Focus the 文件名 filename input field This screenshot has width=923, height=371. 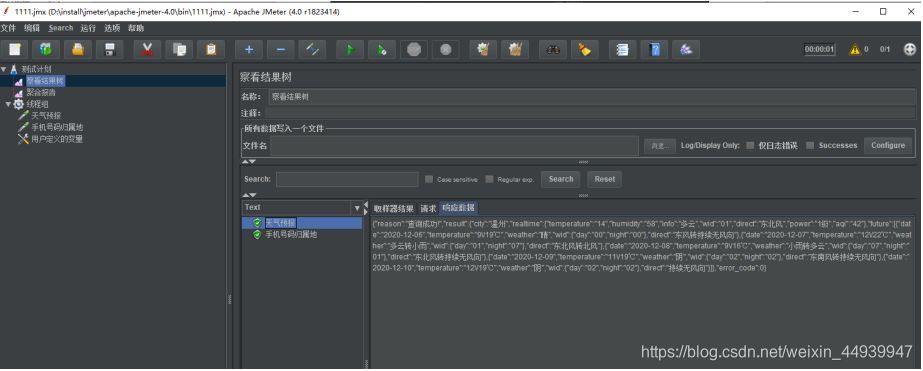pyautogui.click(x=454, y=145)
